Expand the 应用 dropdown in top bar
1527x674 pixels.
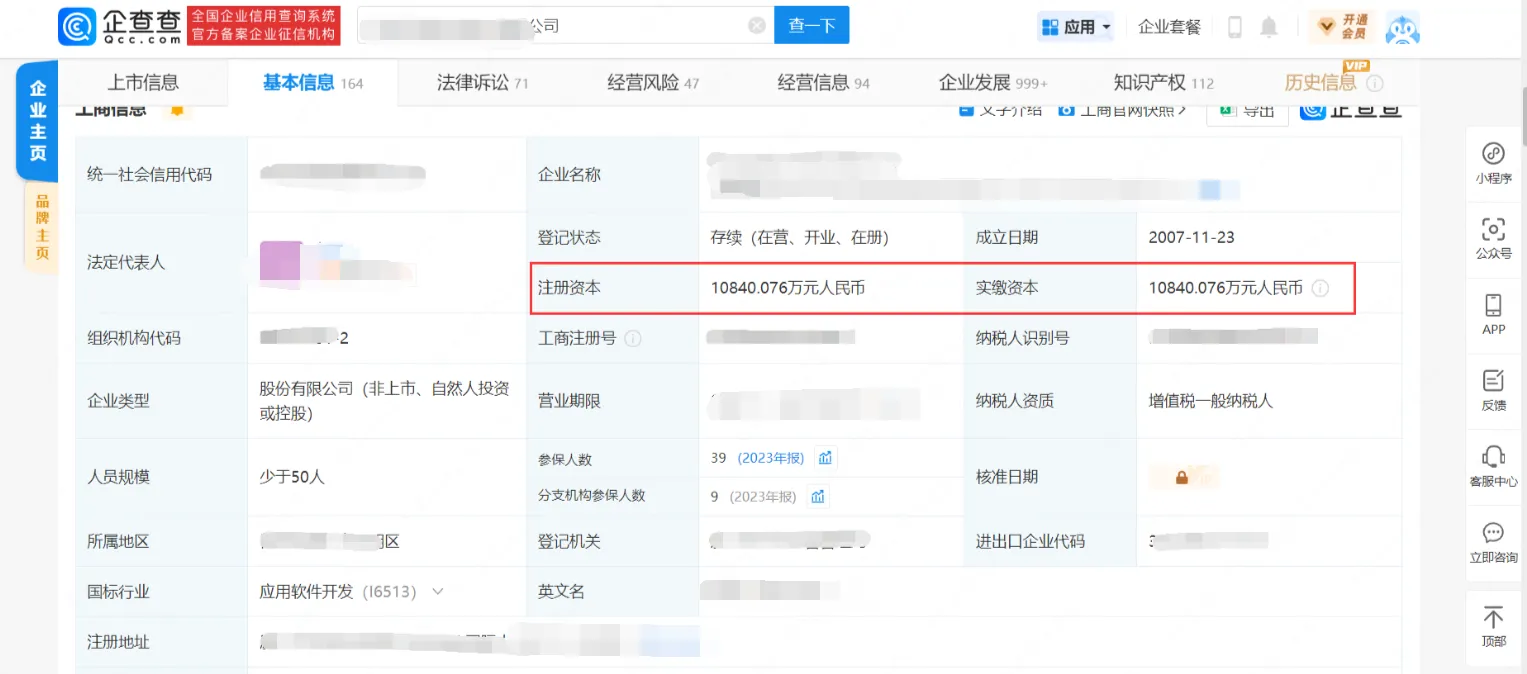coord(1076,27)
